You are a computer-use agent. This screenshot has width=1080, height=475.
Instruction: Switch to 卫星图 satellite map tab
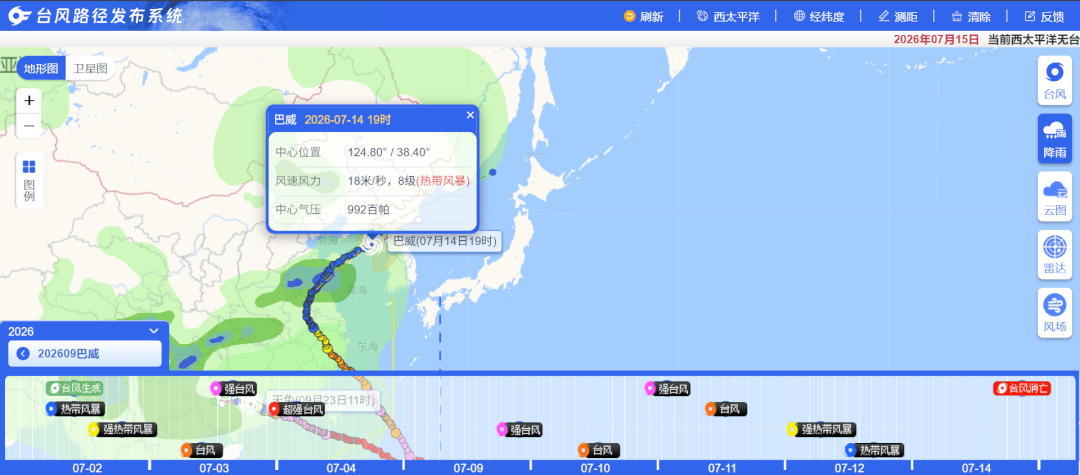(x=91, y=68)
